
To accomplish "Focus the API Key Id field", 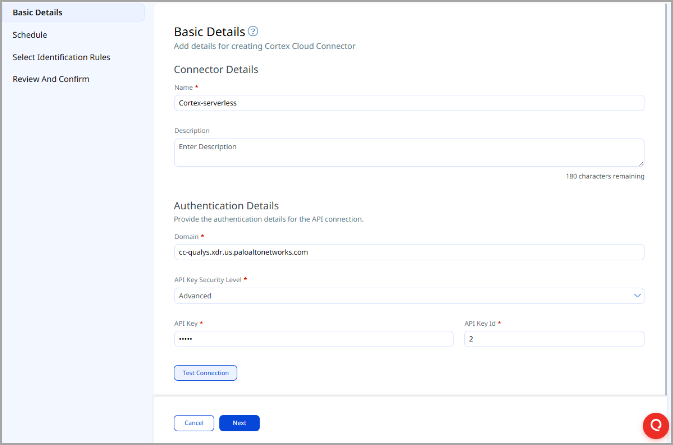I will coord(554,339).
